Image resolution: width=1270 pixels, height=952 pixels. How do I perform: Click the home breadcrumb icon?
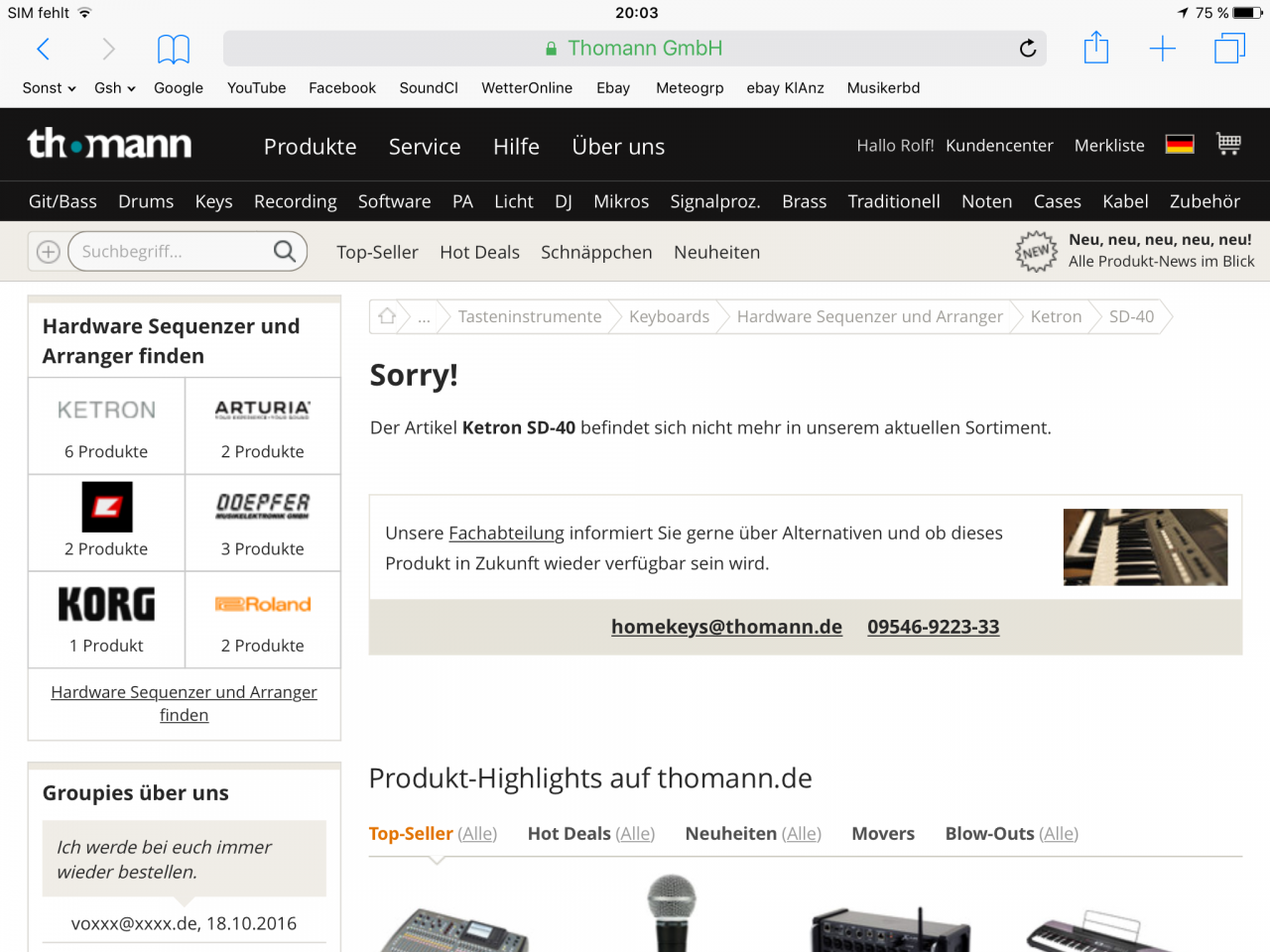pos(387,316)
